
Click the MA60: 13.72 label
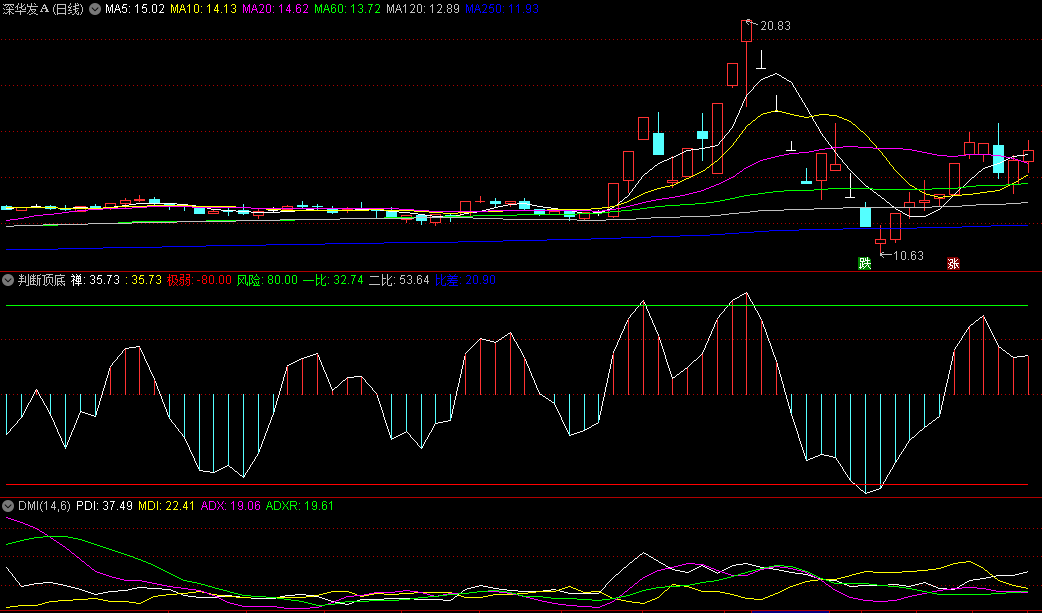point(348,9)
